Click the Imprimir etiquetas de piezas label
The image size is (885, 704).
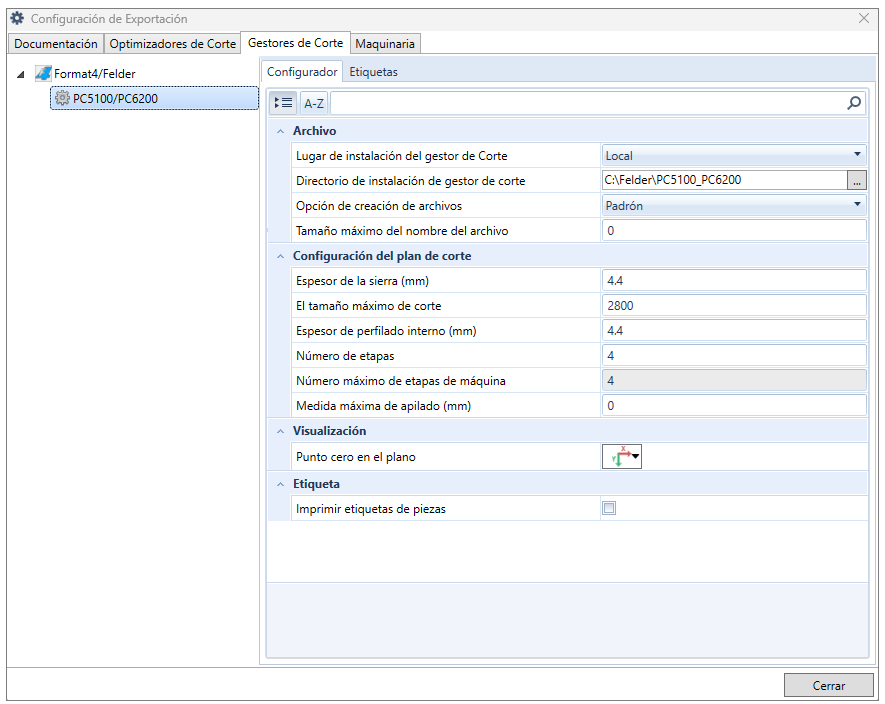370,509
